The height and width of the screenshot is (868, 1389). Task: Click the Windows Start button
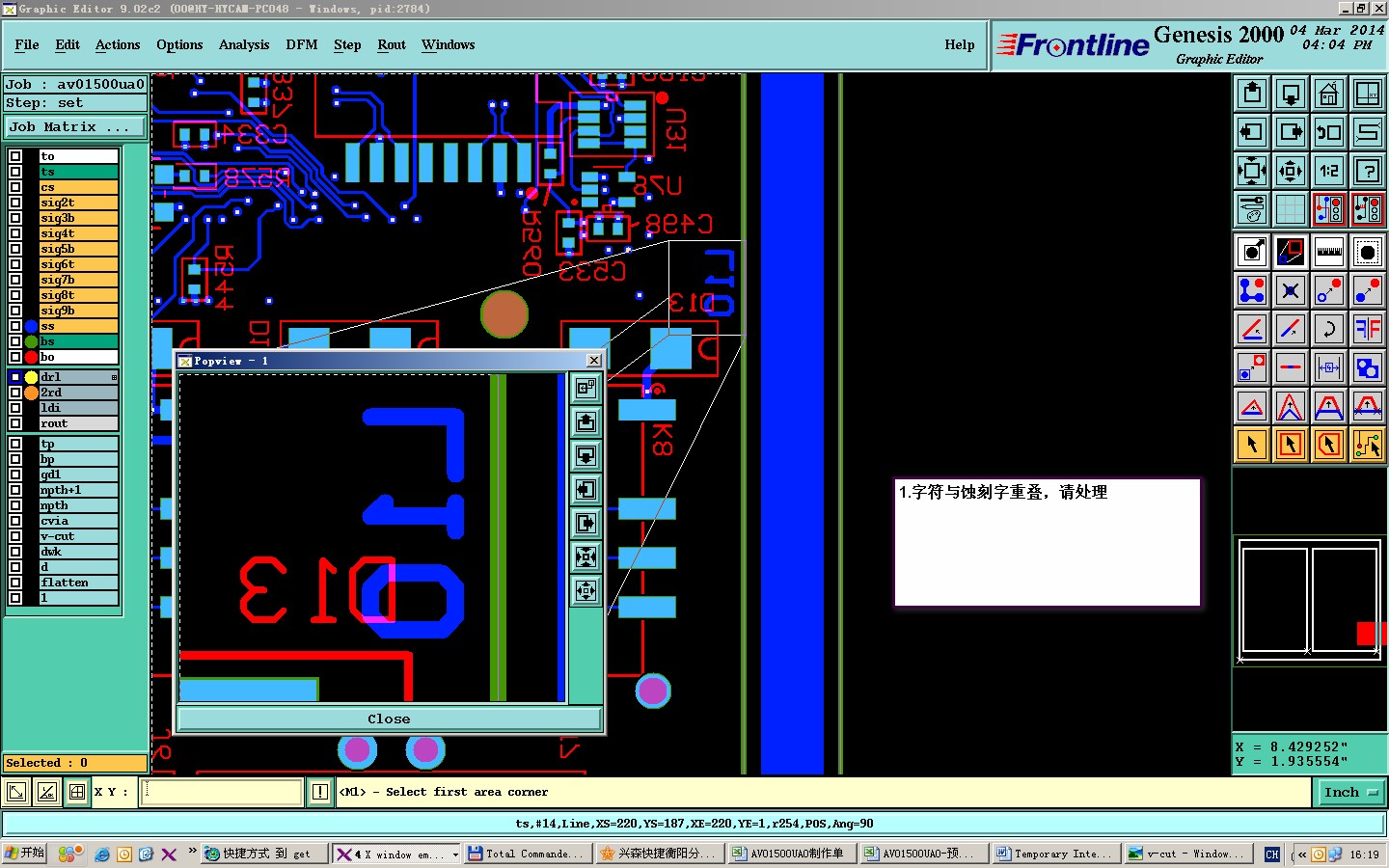pyautogui.click(x=24, y=854)
